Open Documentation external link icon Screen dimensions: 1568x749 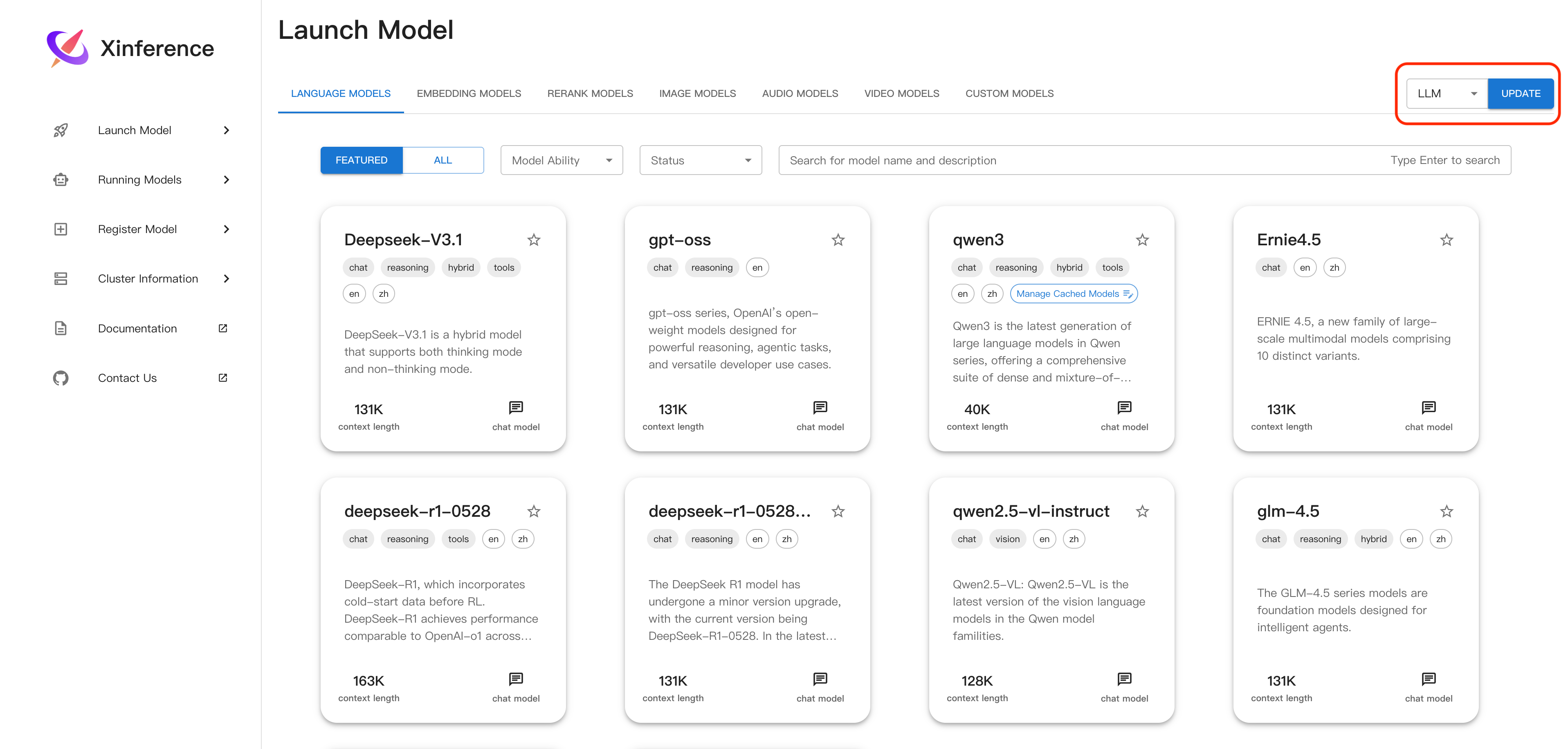pos(223,329)
